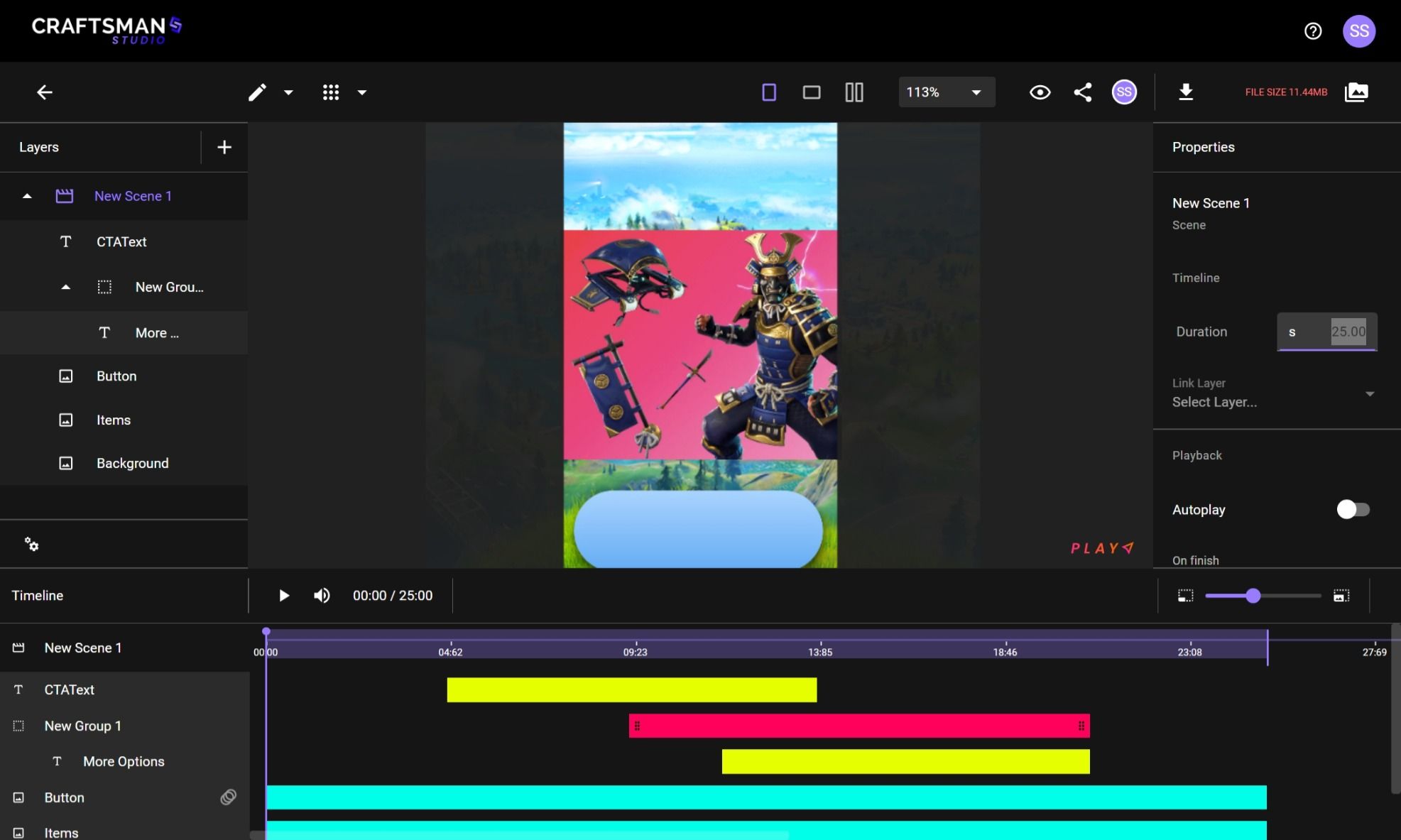This screenshot has height=840, width=1401.
Task: Click the timeline zoom out icon
Action: [1185, 596]
